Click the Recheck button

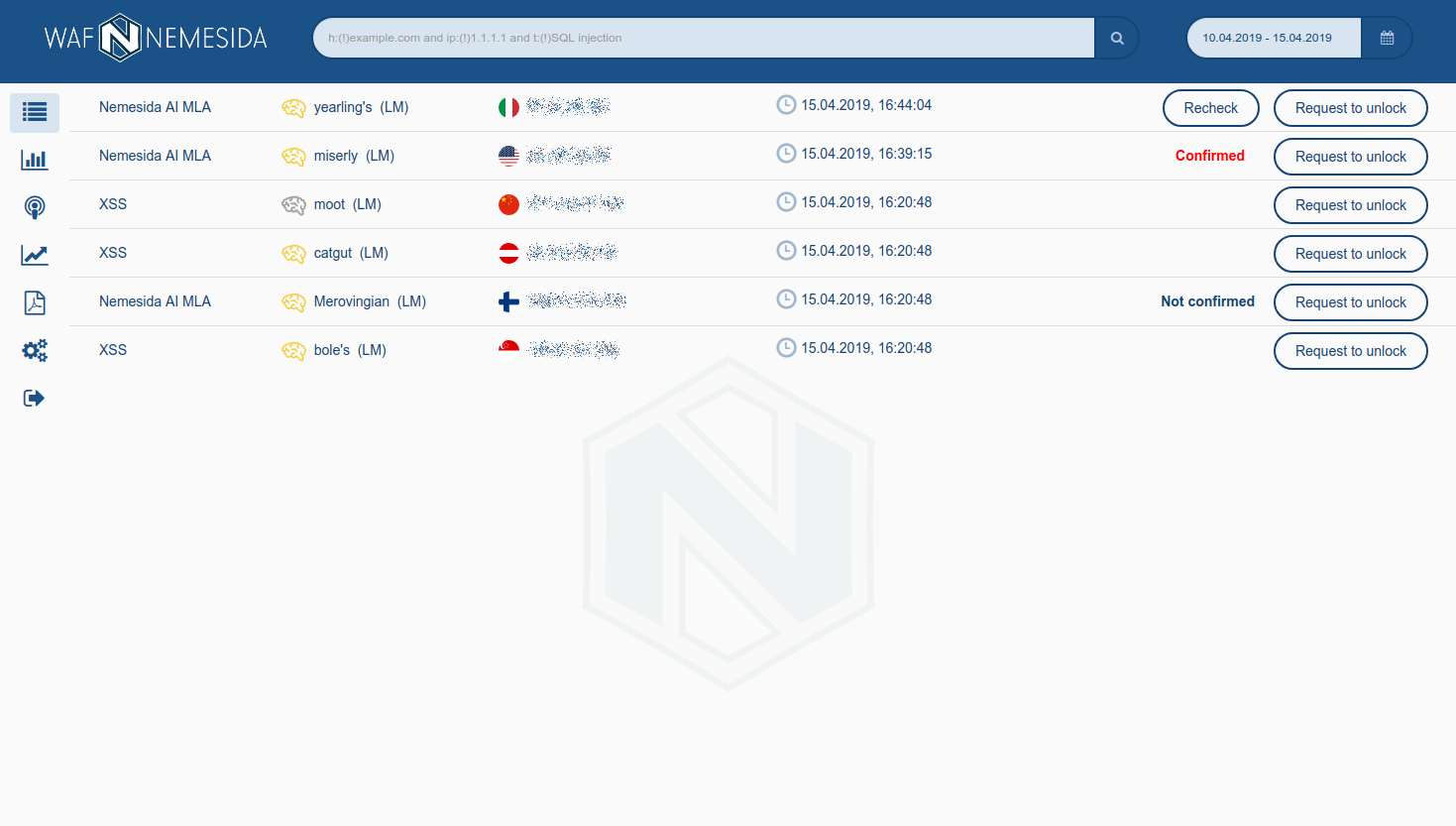pos(1210,108)
